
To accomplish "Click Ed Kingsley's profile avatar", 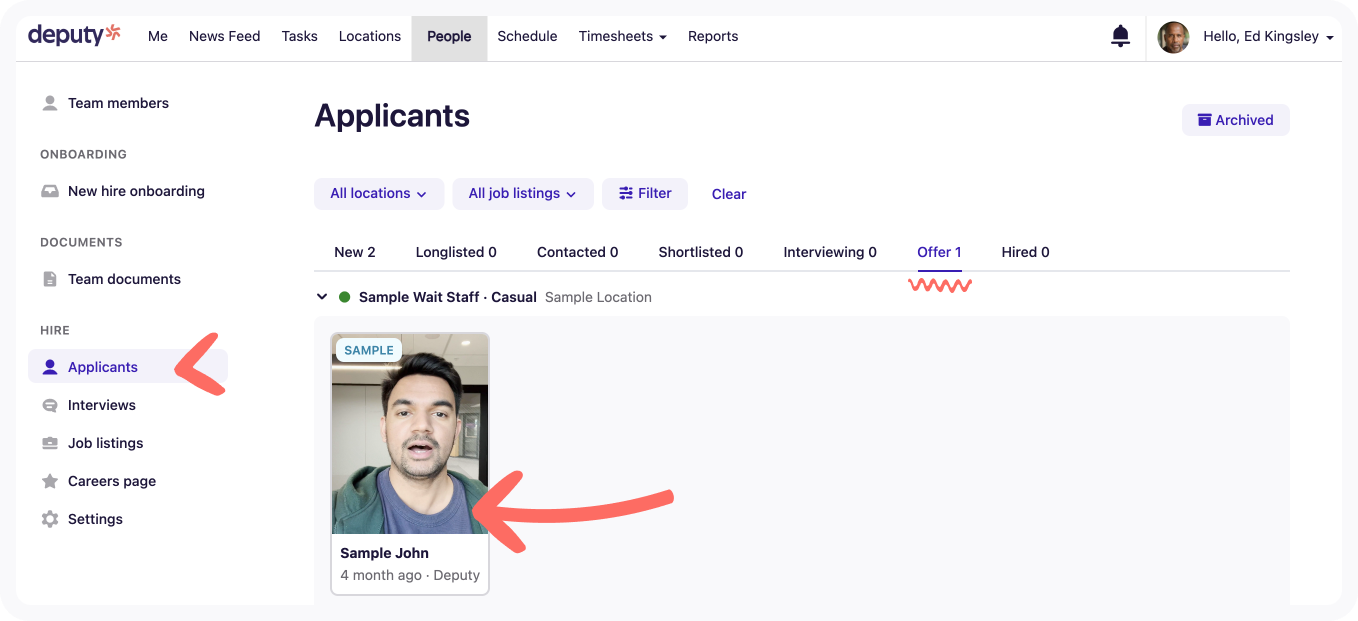I will click(1173, 37).
